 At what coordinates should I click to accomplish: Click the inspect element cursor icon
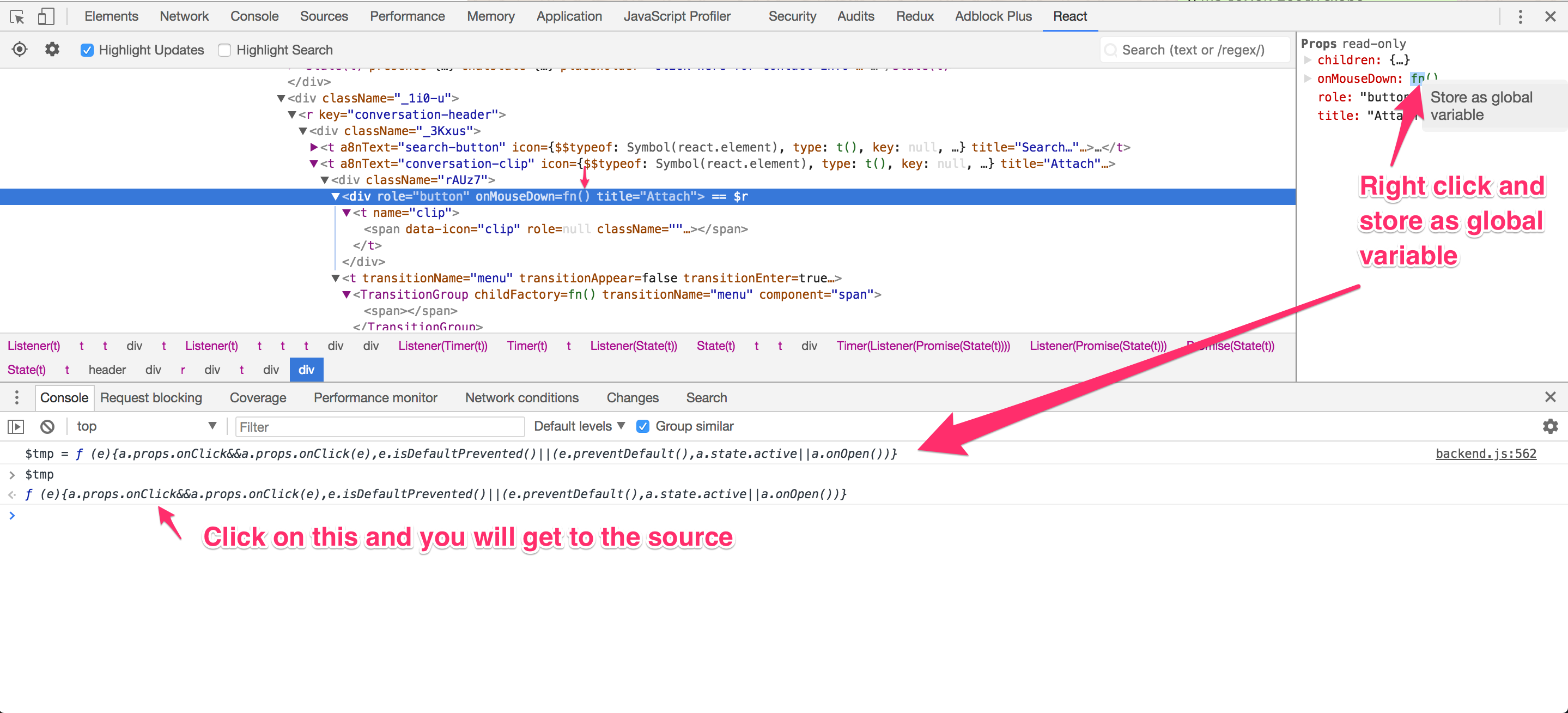pos(17,16)
